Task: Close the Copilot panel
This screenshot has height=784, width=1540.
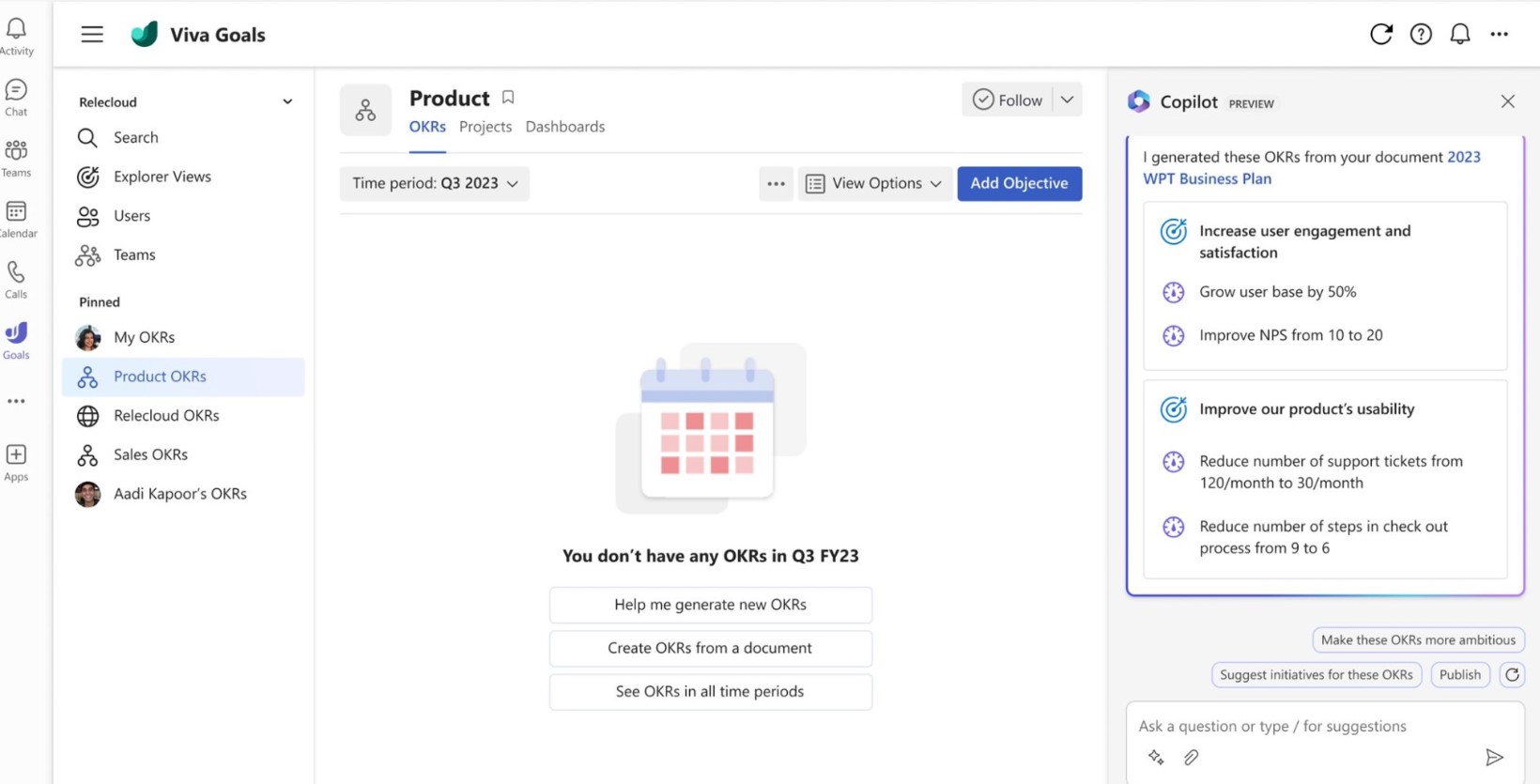Action: pos(1507,101)
